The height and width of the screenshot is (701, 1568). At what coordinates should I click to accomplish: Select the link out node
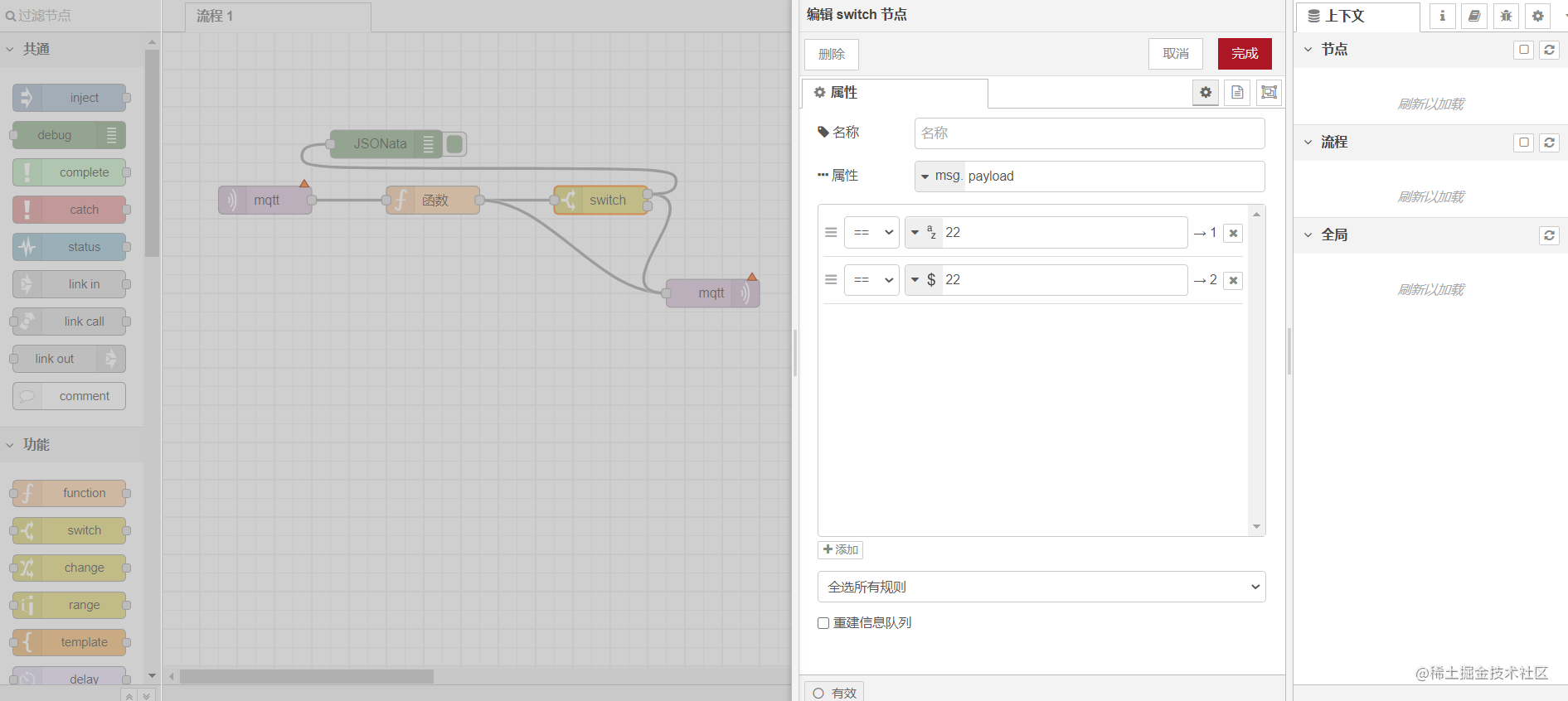click(70, 359)
